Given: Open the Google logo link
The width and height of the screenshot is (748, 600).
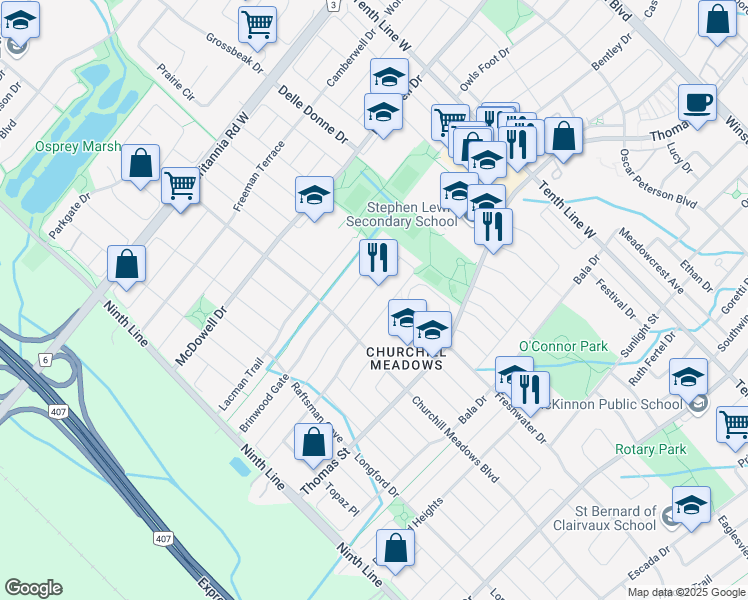Looking at the screenshot, I should (x=33, y=588).
